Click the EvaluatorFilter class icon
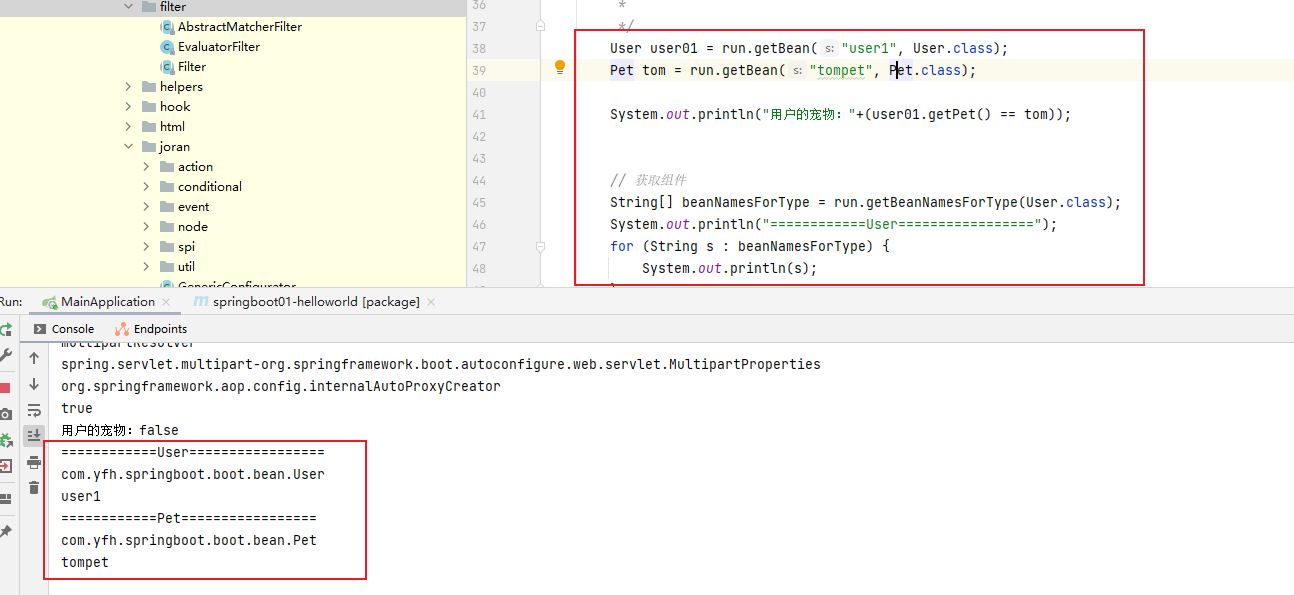 coord(167,47)
